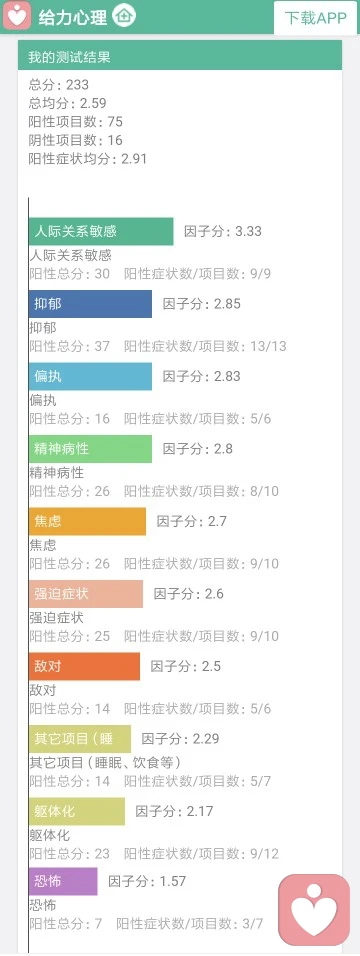The image size is (360, 956).
Task: Tap the truncated 其它项目 bar
Action: pyautogui.click(x=79, y=739)
